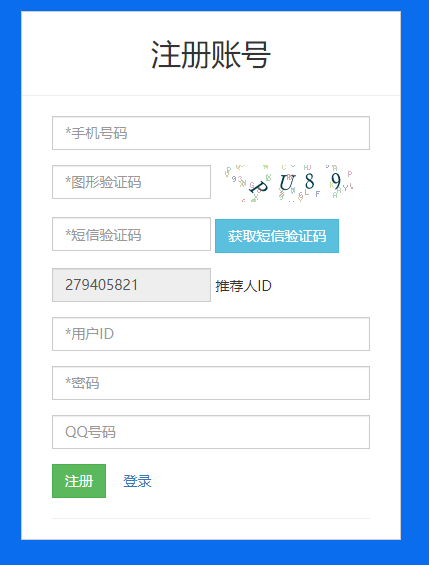The height and width of the screenshot is (565, 429).
Task: Focus the *图形验证码 captcha input box
Action: click(131, 182)
